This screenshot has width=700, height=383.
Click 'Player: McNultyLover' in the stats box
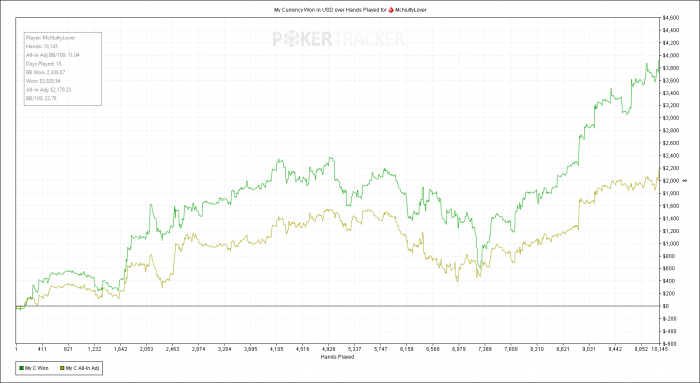(50, 38)
